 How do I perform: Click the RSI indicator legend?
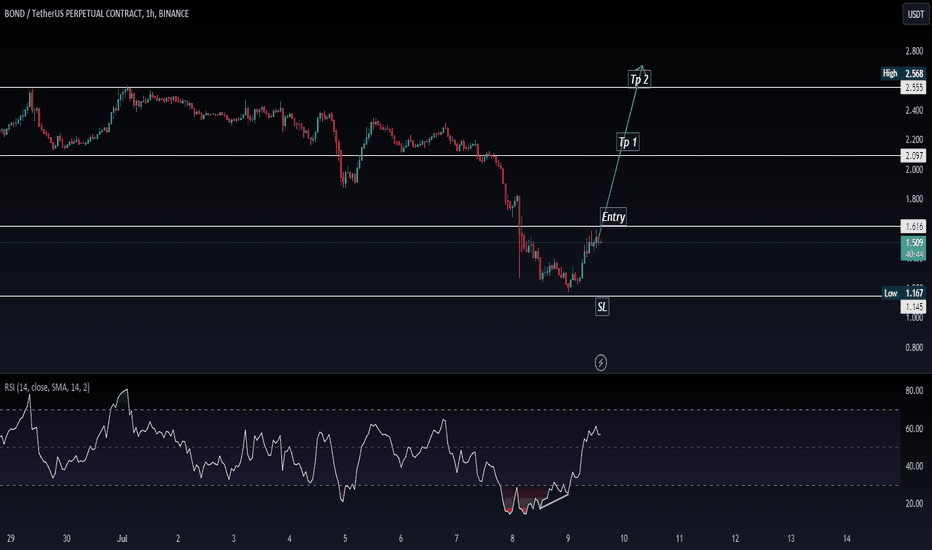(x=47, y=387)
